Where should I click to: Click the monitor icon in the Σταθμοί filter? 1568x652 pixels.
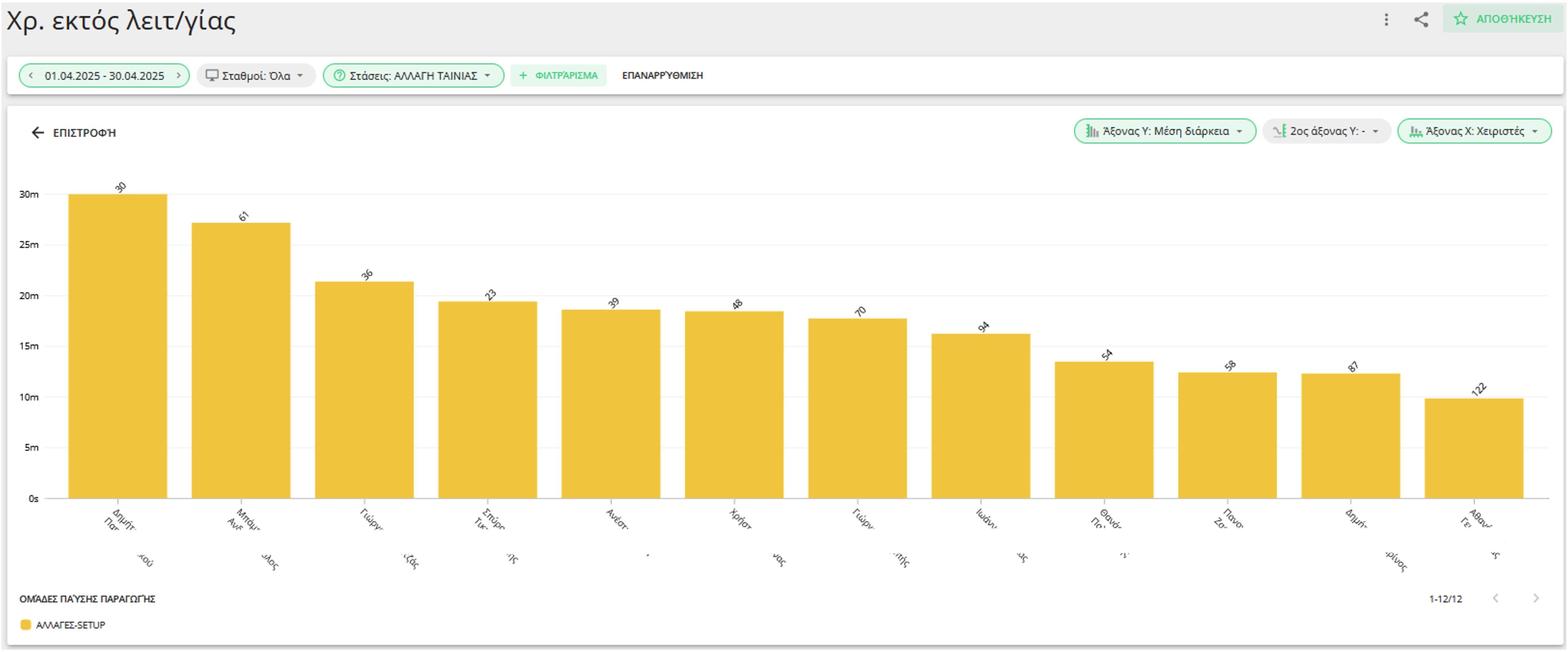point(212,76)
